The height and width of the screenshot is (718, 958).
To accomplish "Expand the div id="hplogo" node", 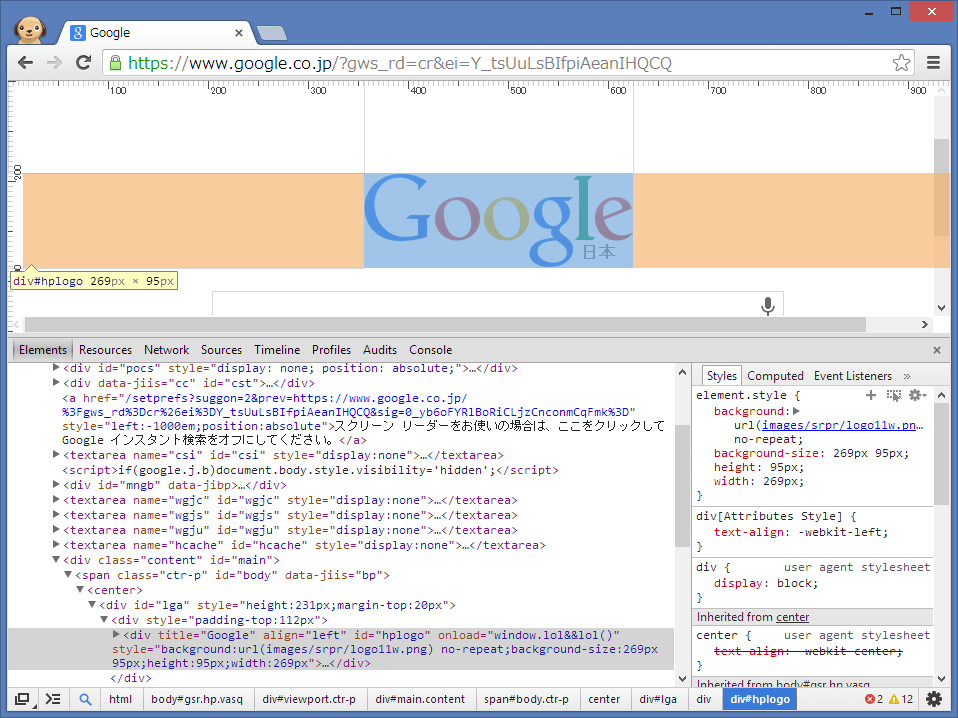I will (116, 634).
